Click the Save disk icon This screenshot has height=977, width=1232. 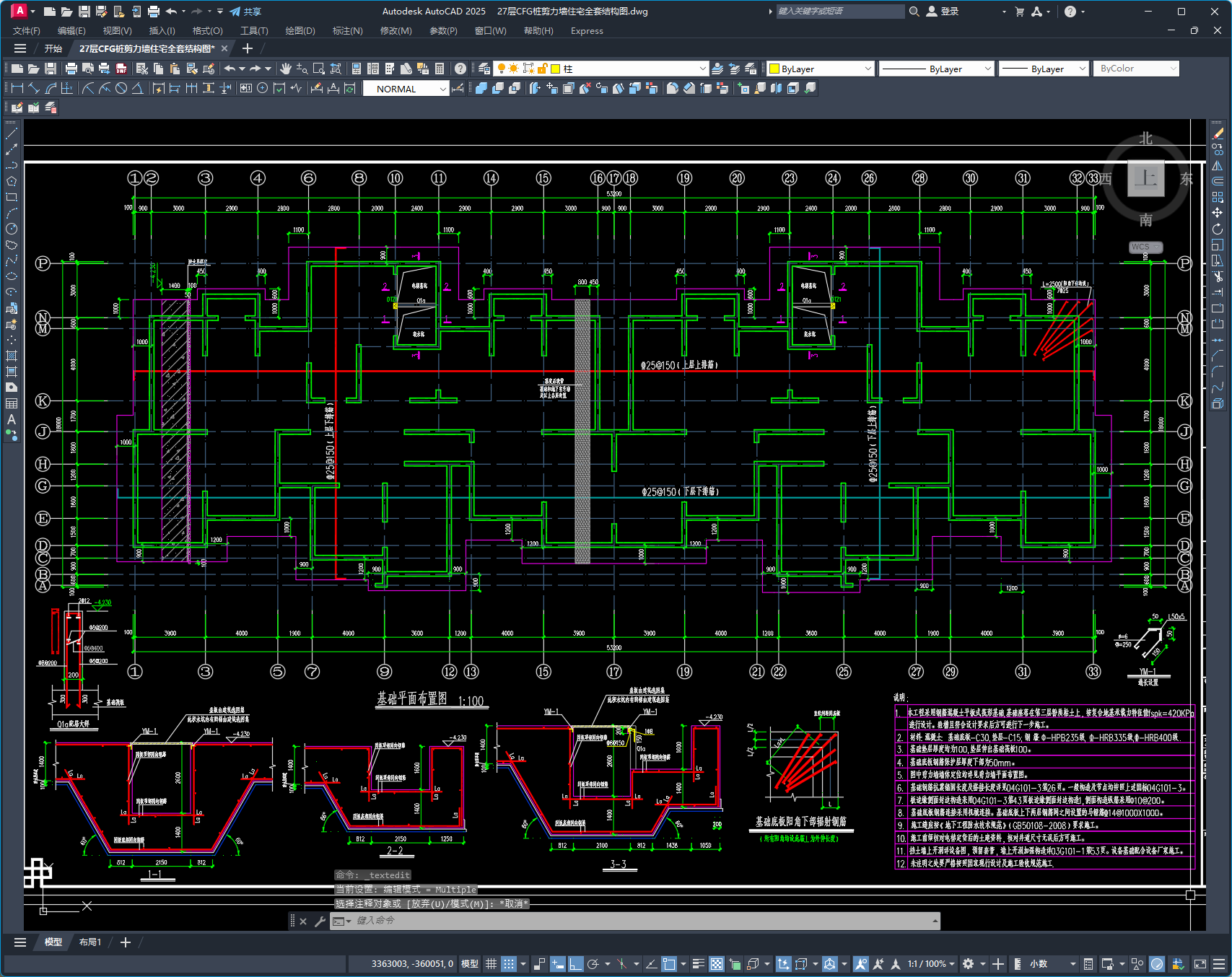click(x=51, y=69)
